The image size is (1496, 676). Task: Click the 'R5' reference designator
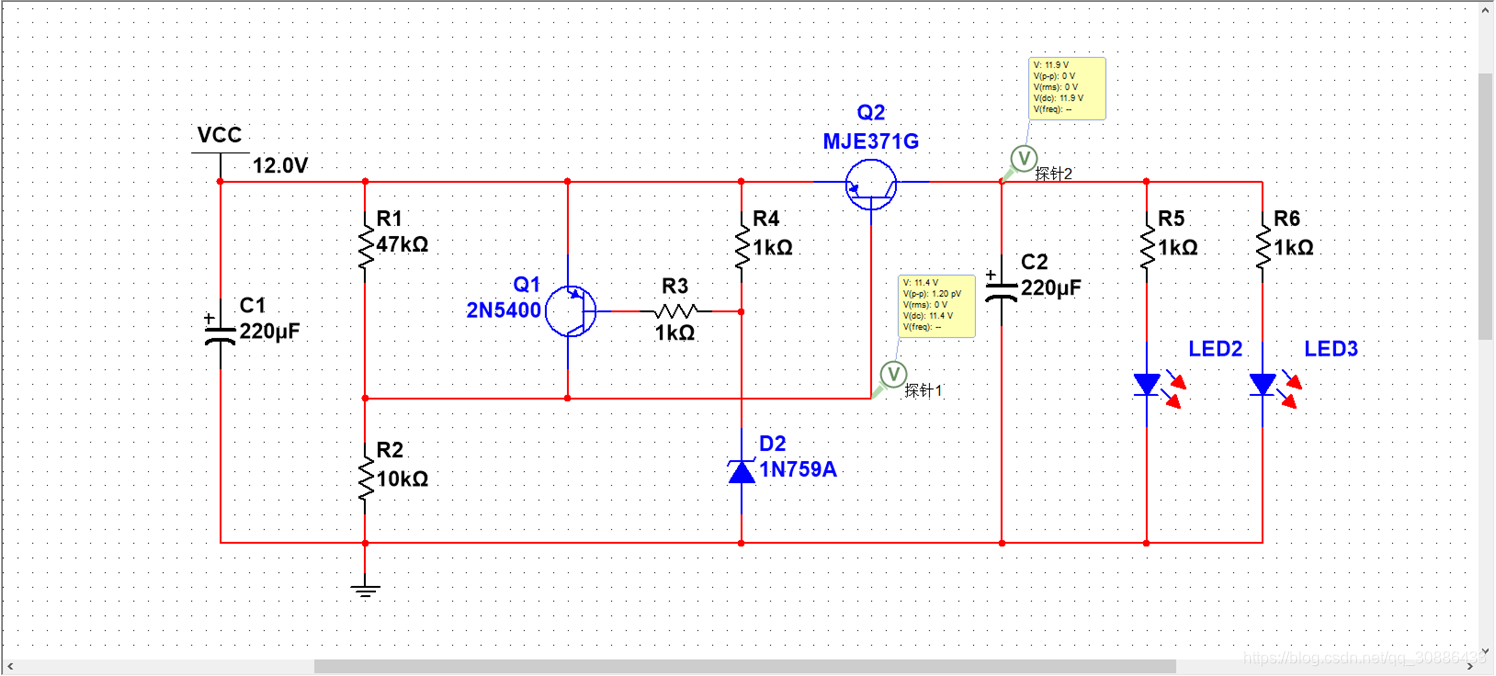(x=1171, y=219)
